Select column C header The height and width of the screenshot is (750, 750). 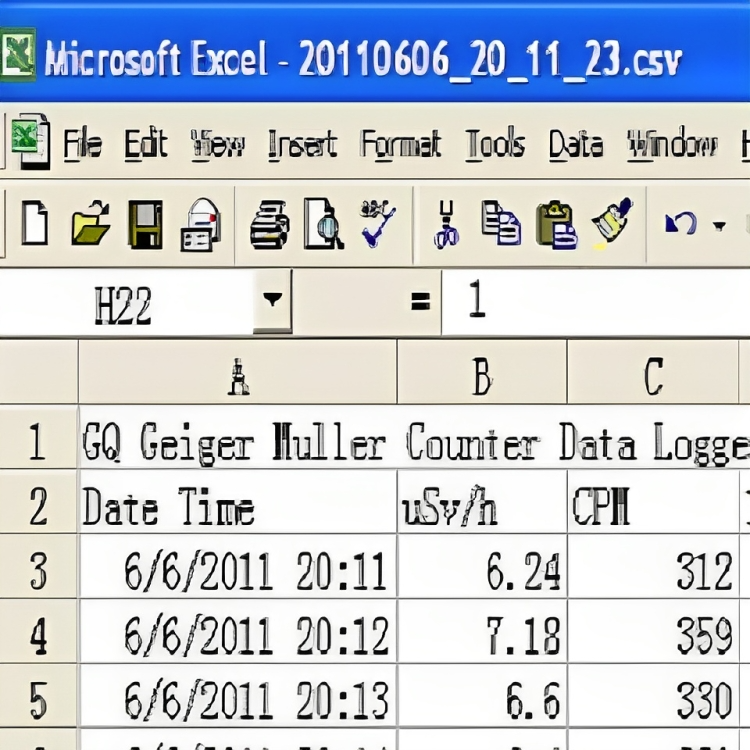coord(653,372)
